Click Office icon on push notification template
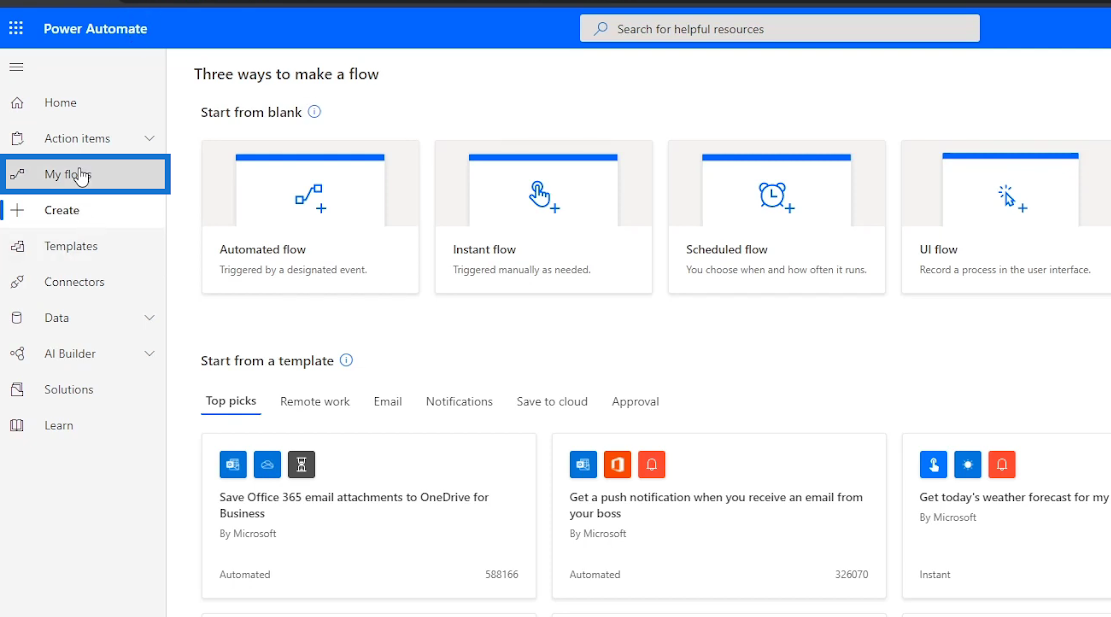Screen dimensions: 1111x617 tap(617, 465)
